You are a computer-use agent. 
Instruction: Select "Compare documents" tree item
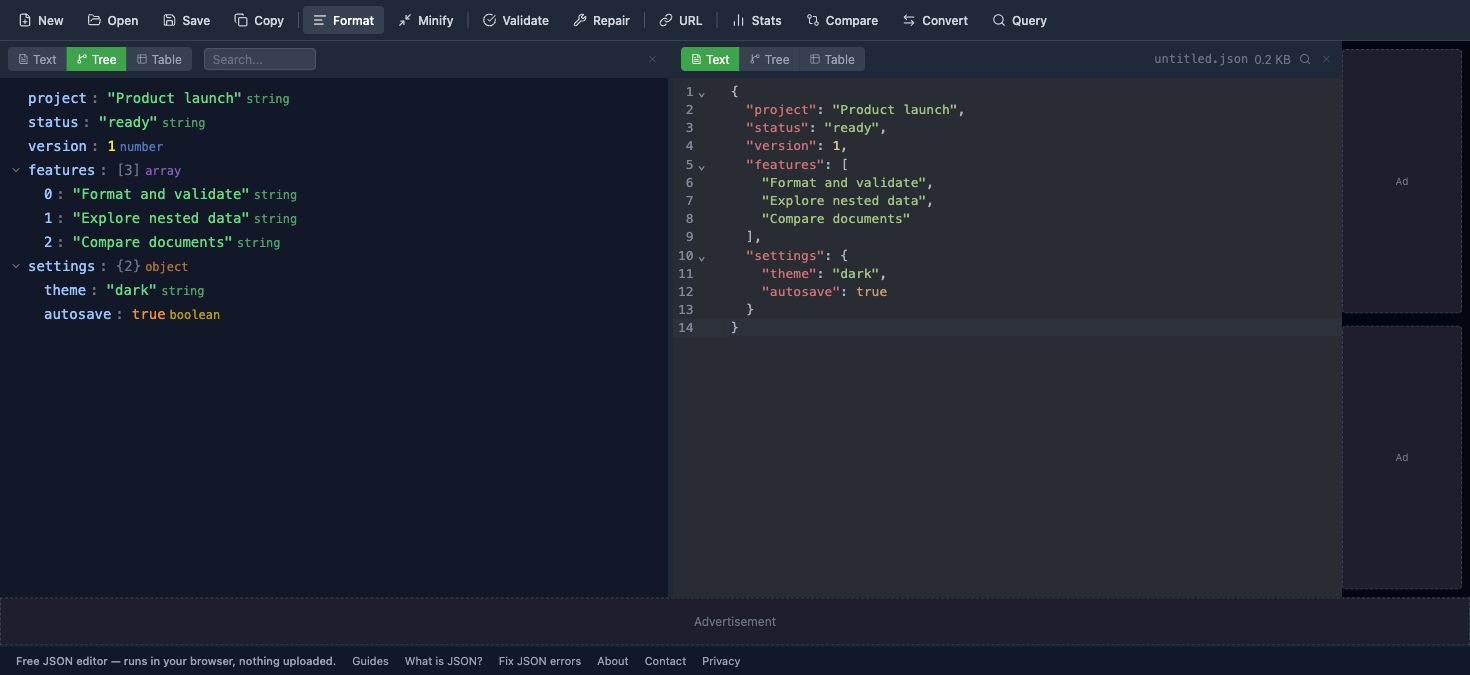click(x=152, y=242)
